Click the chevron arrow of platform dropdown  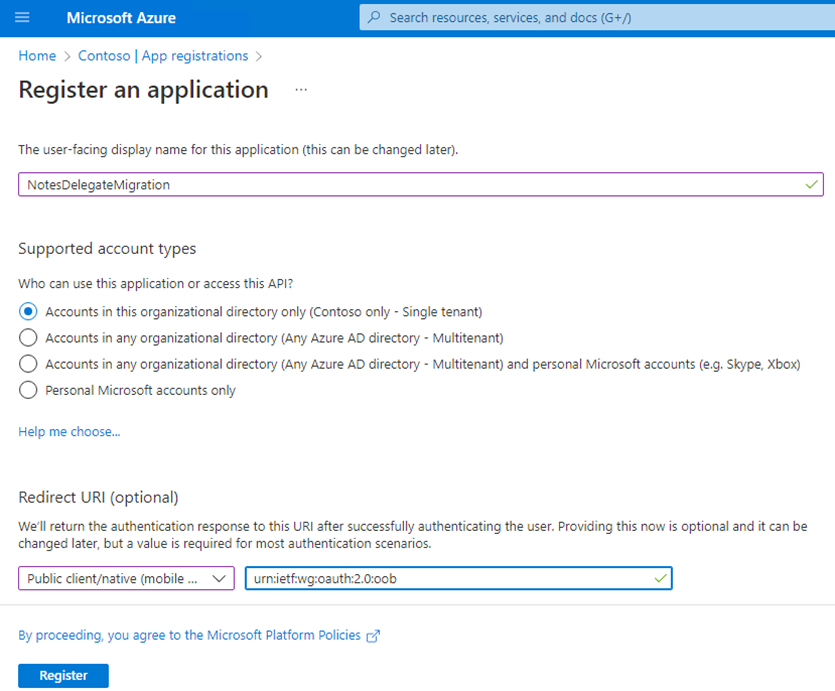pos(219,578)
